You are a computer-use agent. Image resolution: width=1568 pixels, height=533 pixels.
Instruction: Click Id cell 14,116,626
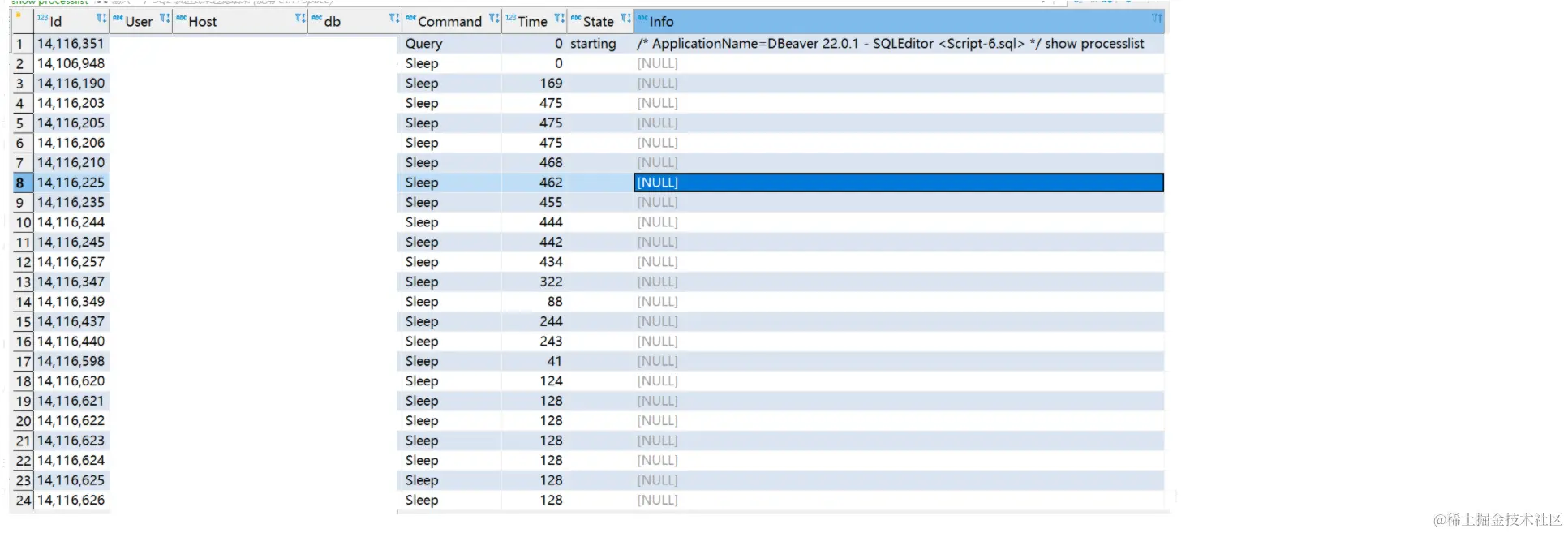[71, 501]
